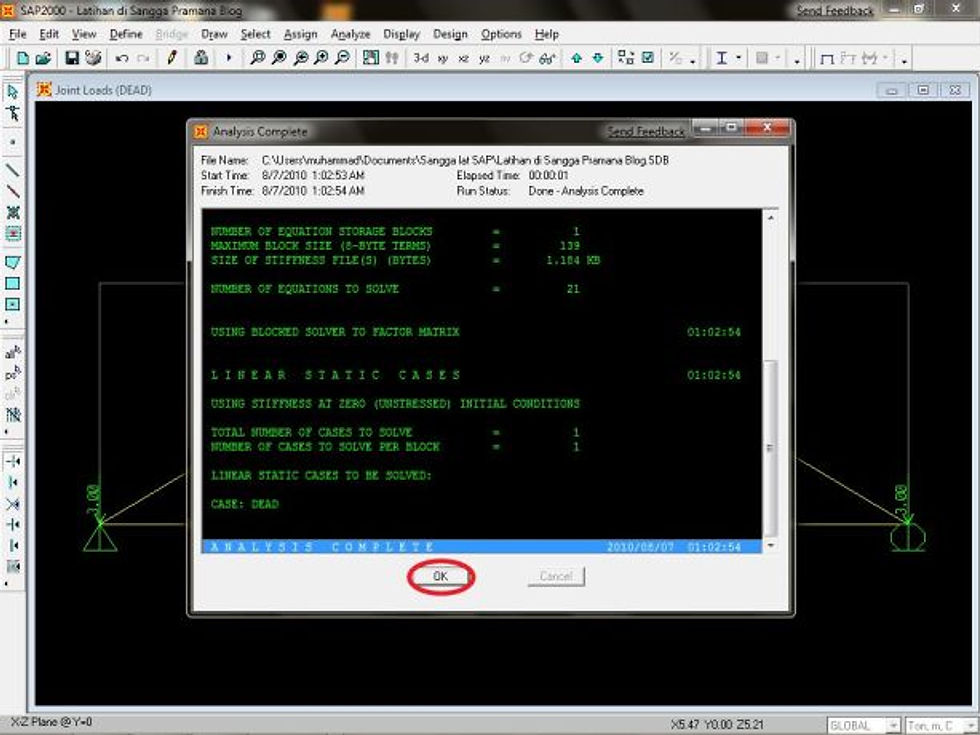Toggle the lock/unlock model icon
The height and width of the screenshot is (735, 980).
(201, 58)
